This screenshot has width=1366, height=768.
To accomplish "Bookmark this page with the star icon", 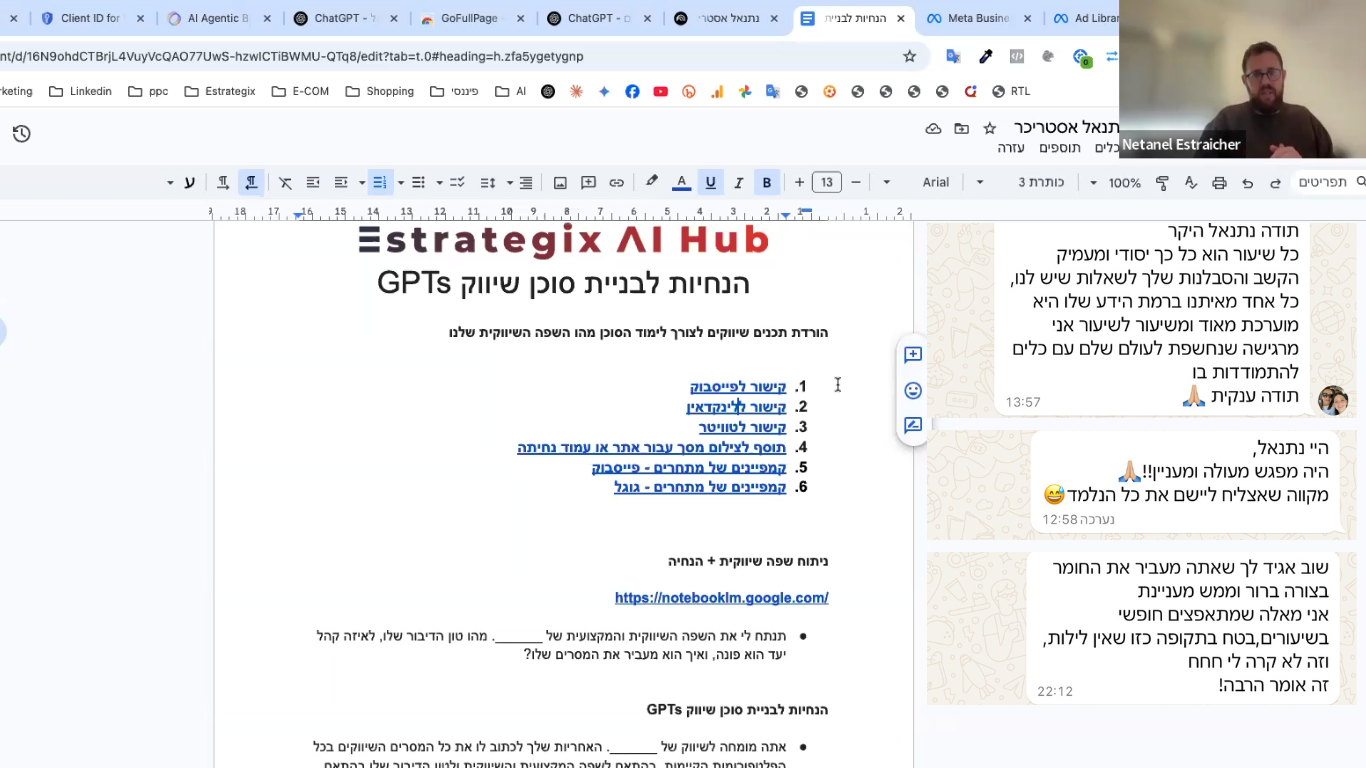I will 910,56.
